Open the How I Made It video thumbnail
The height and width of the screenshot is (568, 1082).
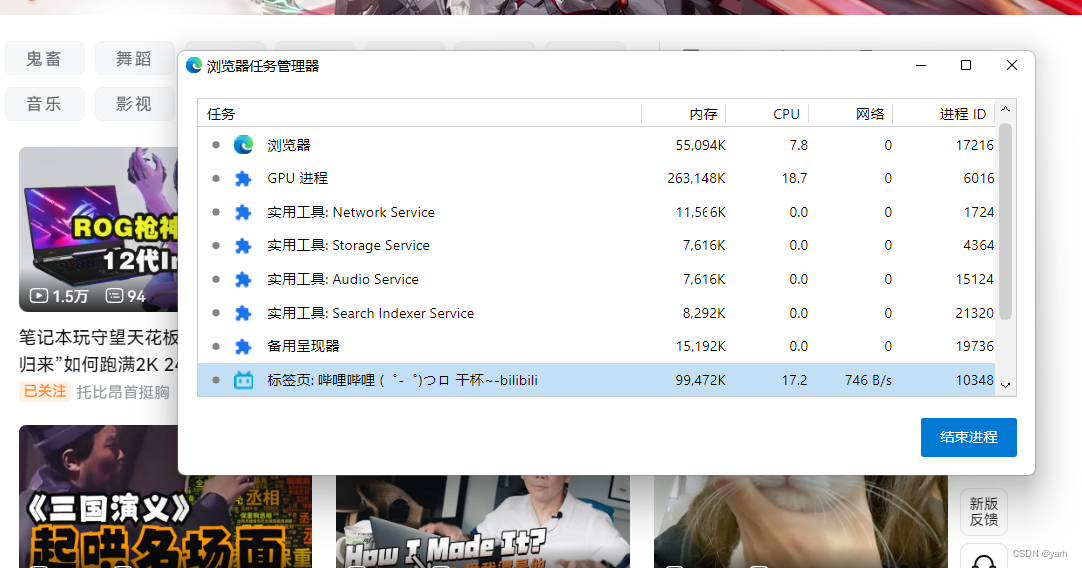(x=482, y=521)
